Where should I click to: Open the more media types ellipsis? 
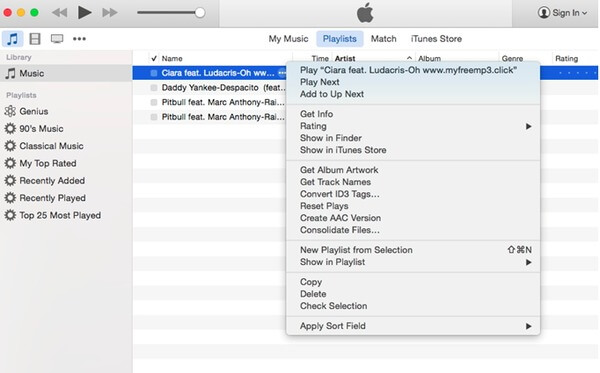pyautogui.click(x=79, y=39)
